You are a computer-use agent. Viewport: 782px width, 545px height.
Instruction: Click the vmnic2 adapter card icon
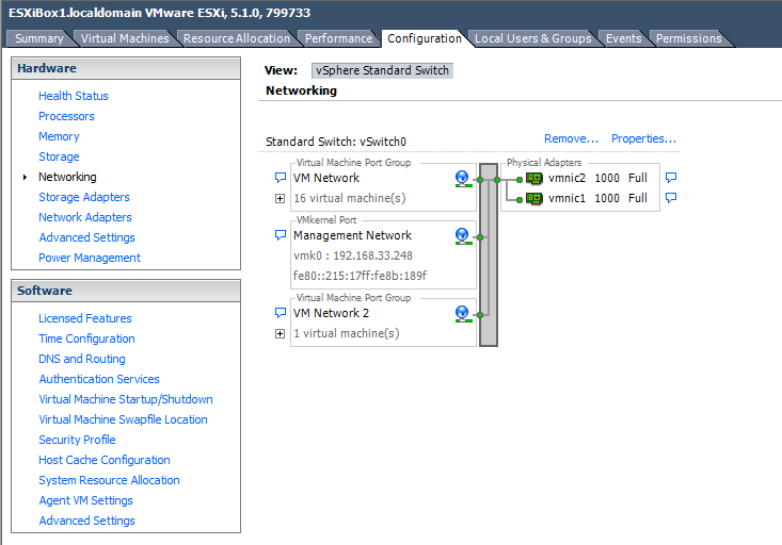[534, 178]
